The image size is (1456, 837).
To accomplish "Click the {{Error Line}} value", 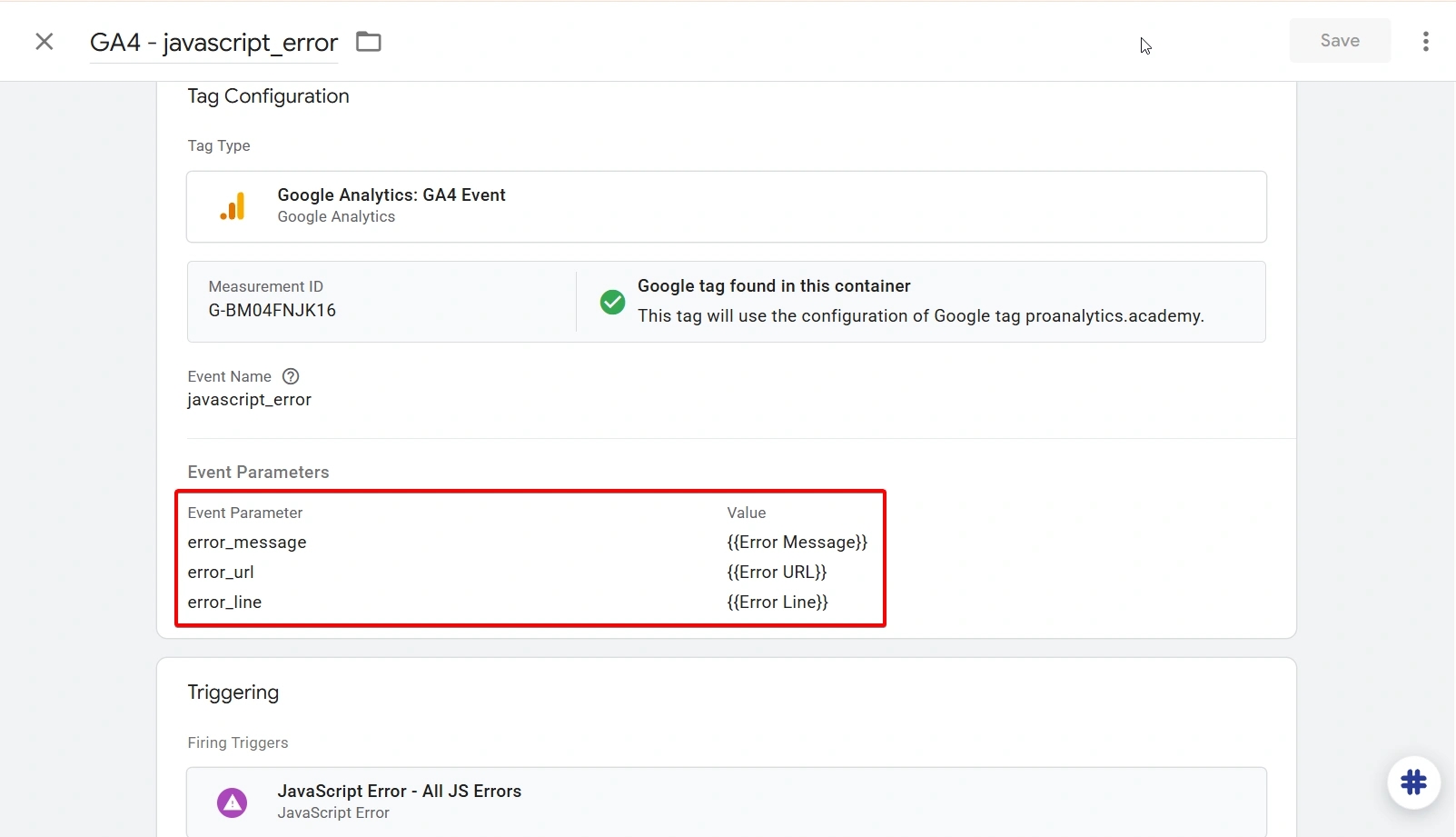I will pyautogui.click(x=778, y=603).
